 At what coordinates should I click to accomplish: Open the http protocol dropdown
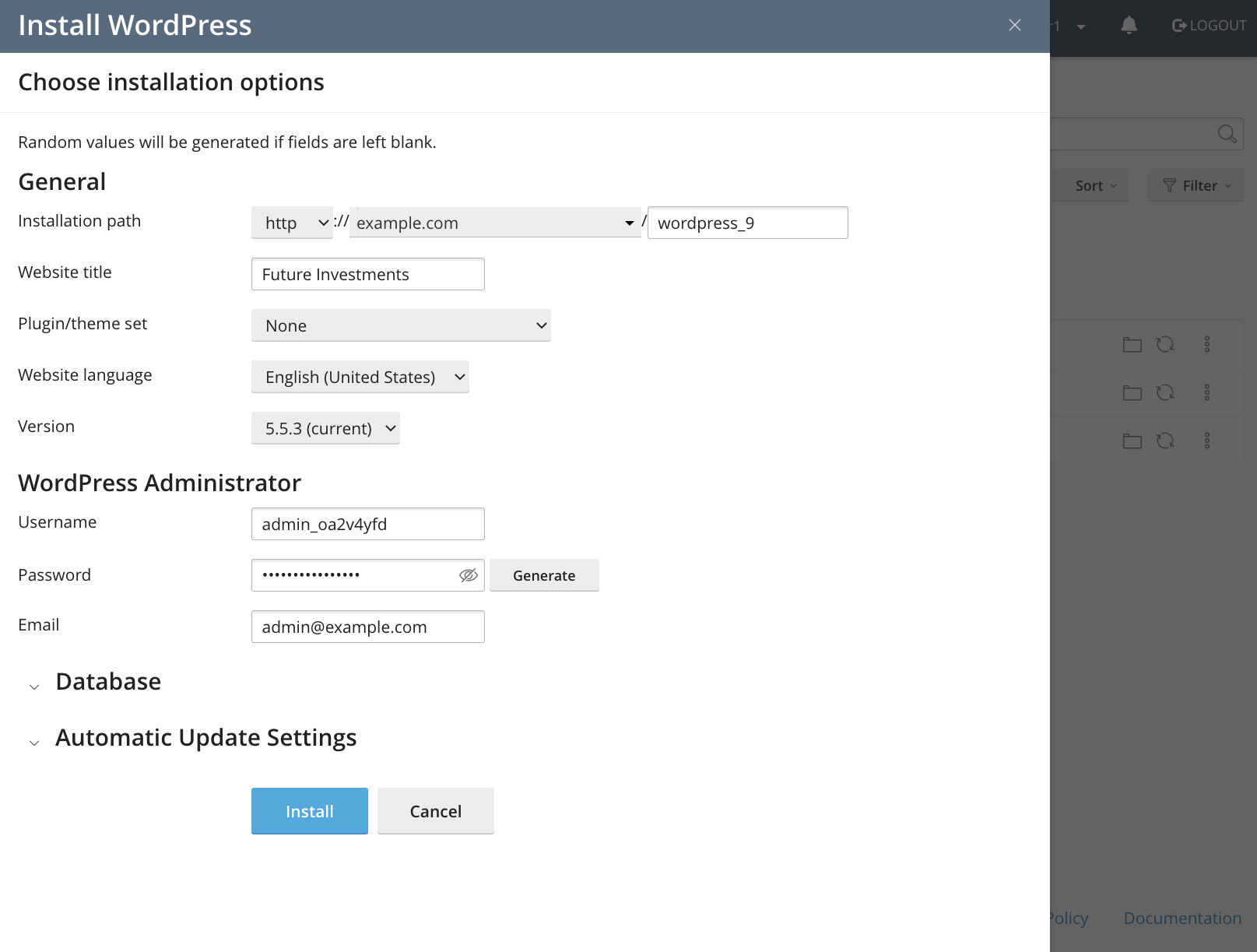pos(291,223)
